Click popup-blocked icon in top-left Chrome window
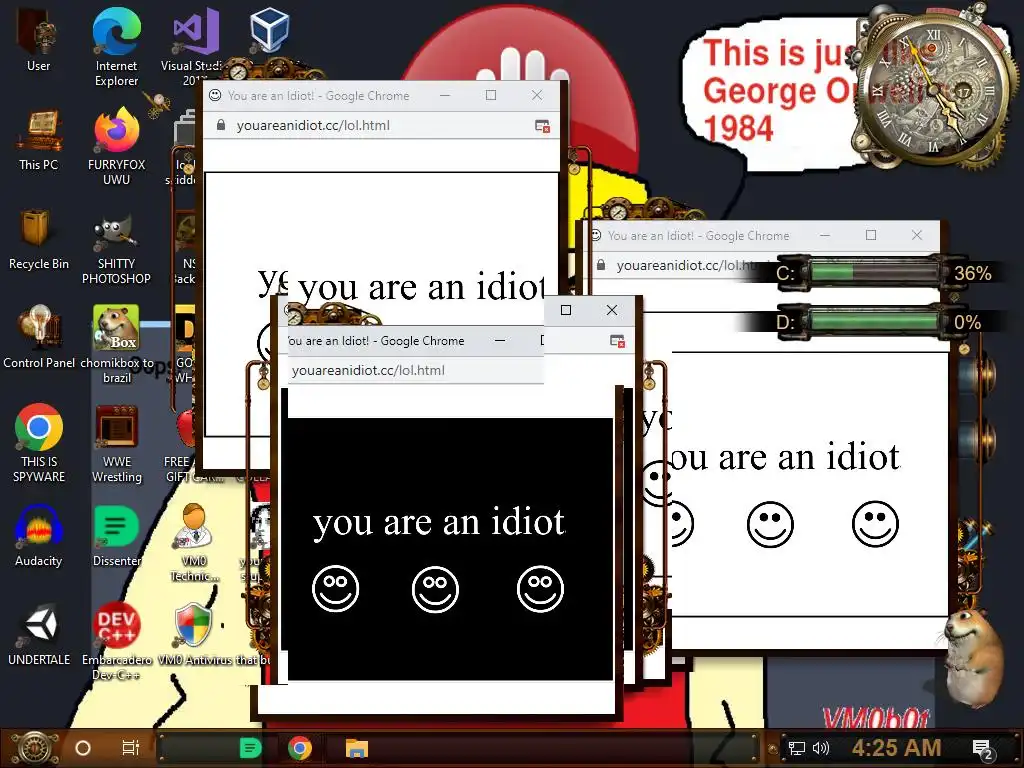Screen dimensions: 1024x768 click(542, 125)
